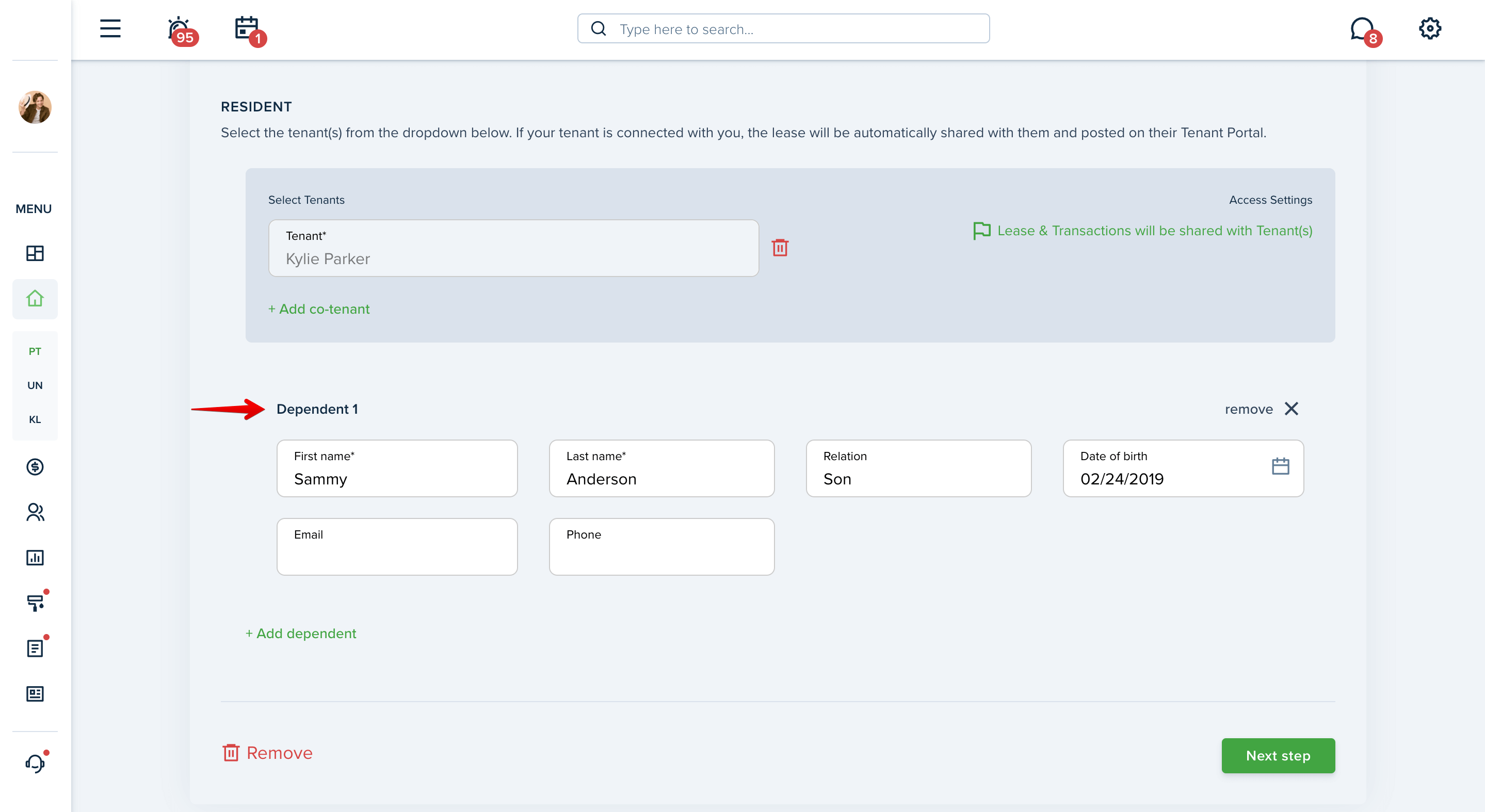This screenshot has width=1485, height=812.
Task: Click the dependent Email field
Action: click(397, 546)
